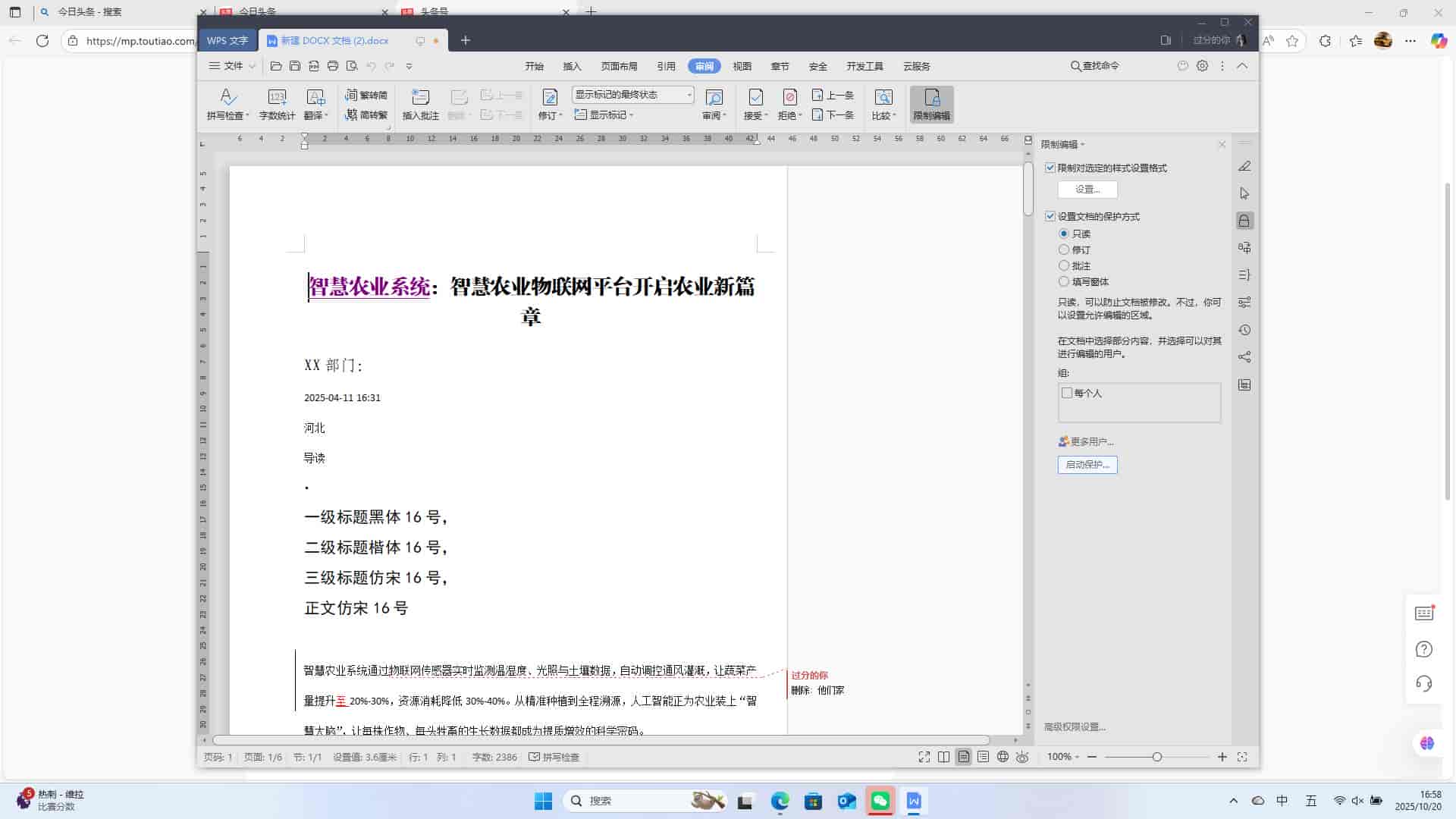Image resolution: width=1456 pixels, height=819 pixels.
Task: Switch to the 引用 tab
Action: click(666, 66)
